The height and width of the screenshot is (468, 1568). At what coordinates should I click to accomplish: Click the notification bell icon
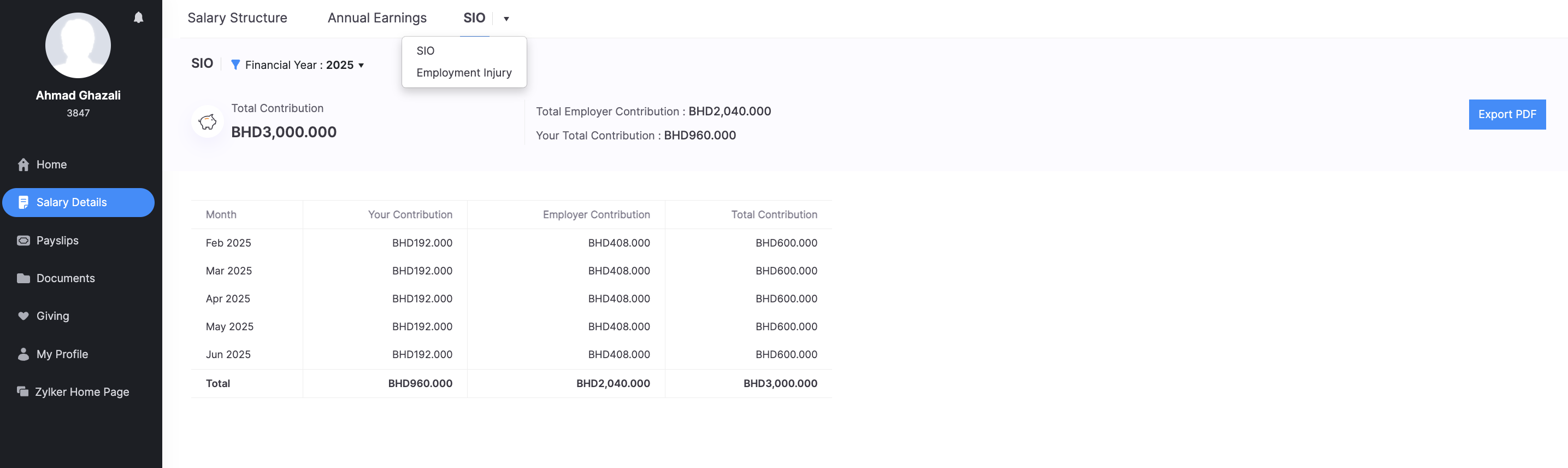(x=139, y=17)
